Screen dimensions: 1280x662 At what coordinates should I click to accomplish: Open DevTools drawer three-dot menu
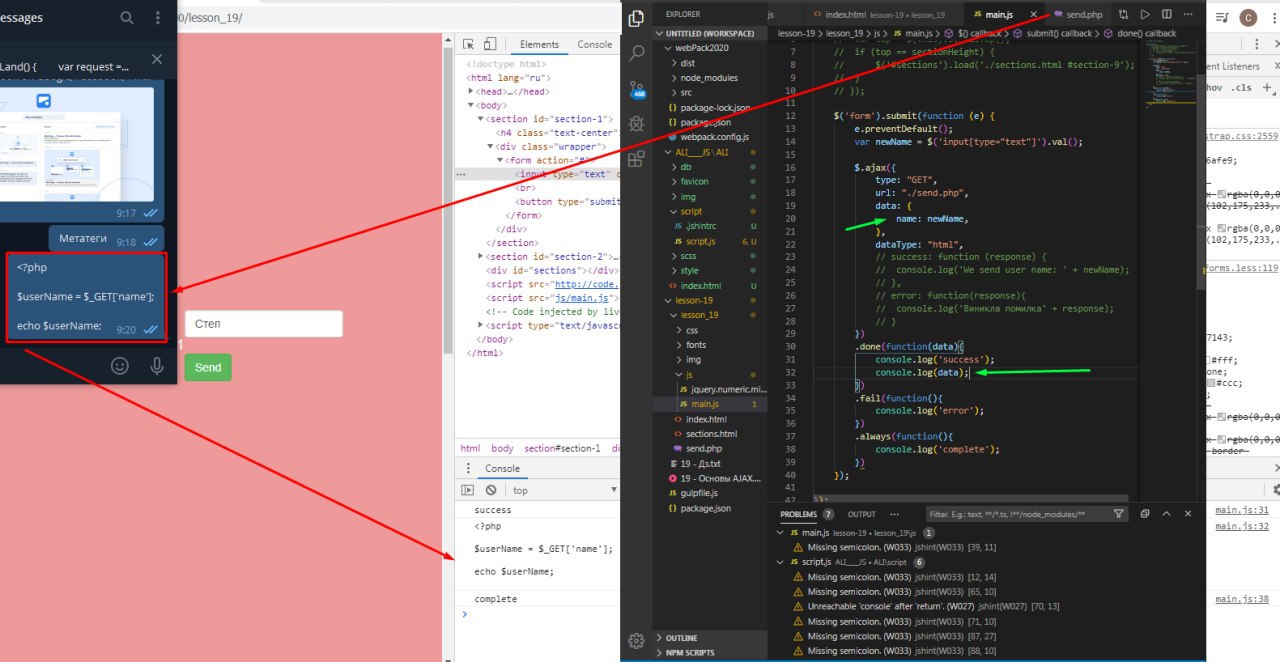(467, 468)
